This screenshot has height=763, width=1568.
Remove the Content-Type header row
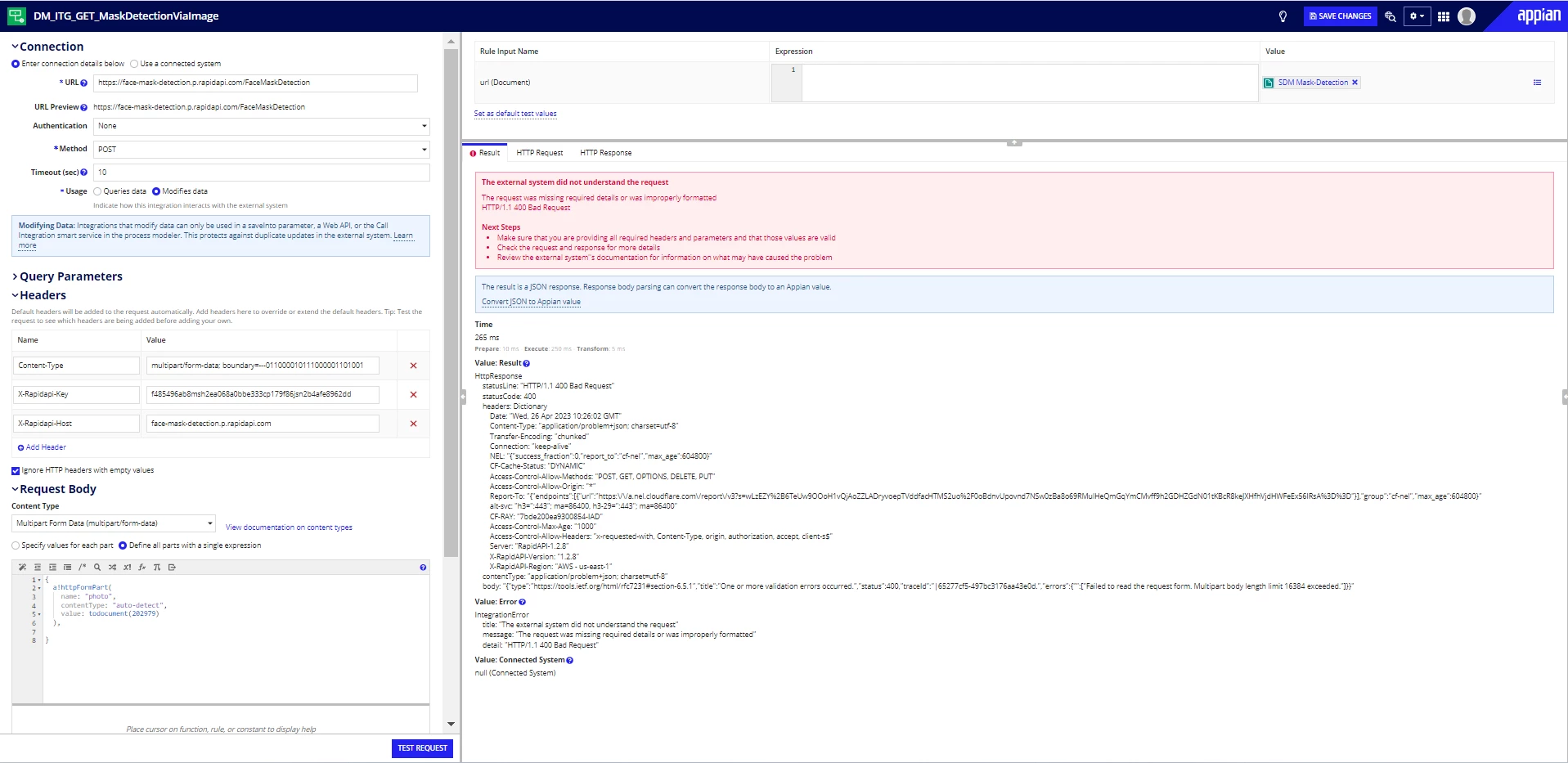(413, 366)
